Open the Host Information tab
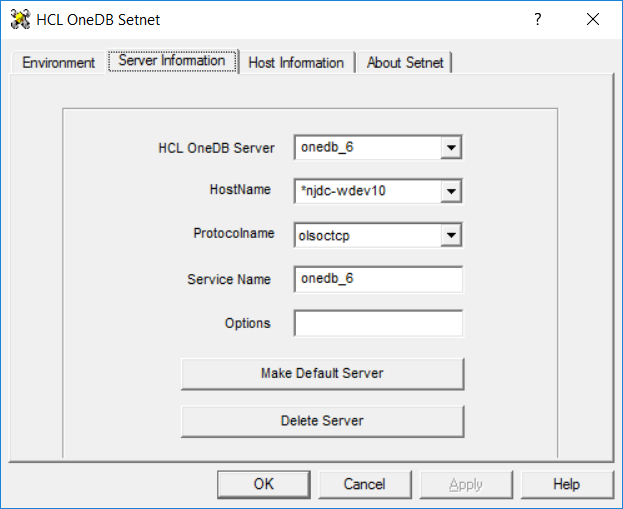Viewport: 623px width, 509px height. [x=296, y=63]
